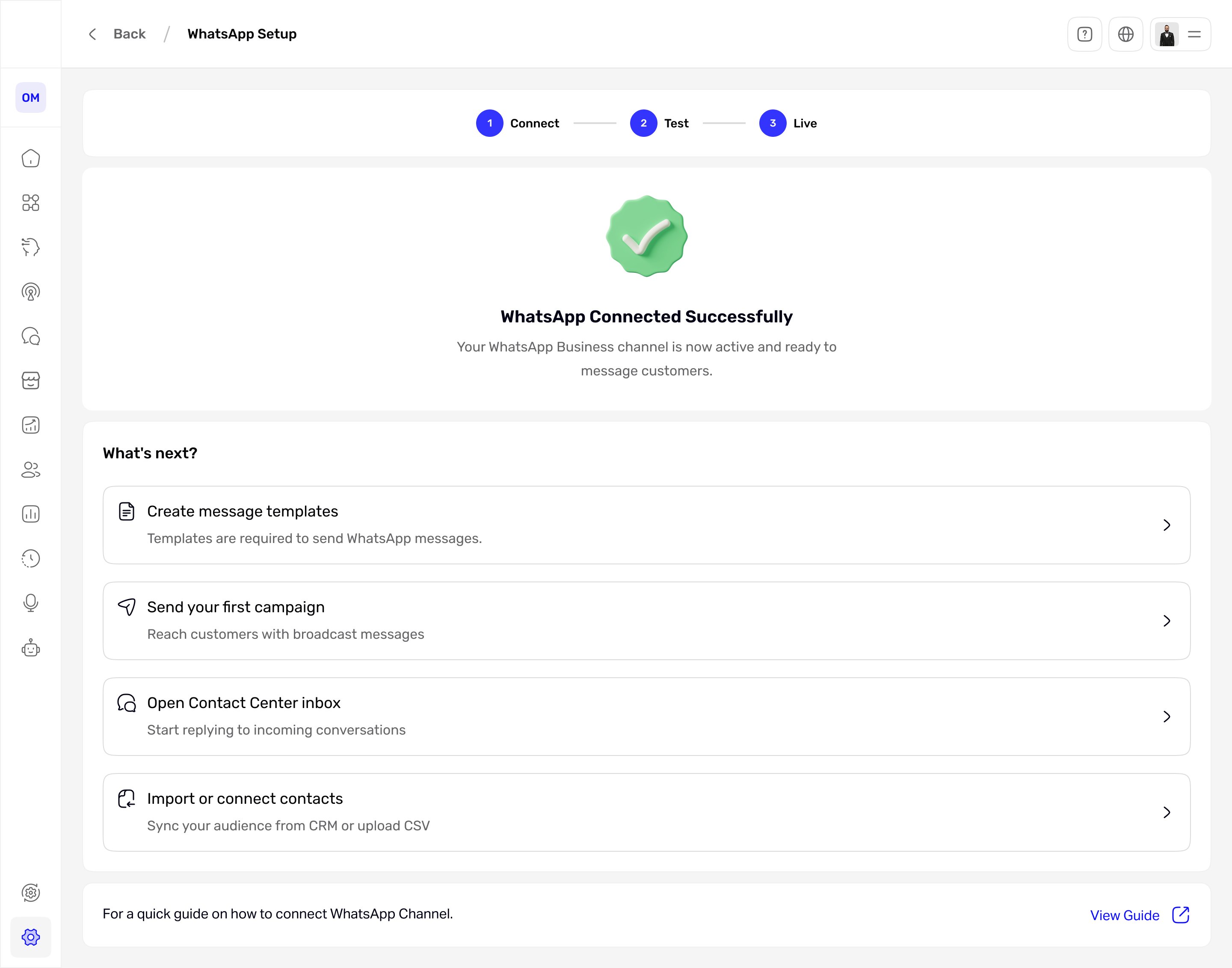Click the WhatsApp Setup breadcrumb title
1232x968 pixels.
(x=242, y=34)
